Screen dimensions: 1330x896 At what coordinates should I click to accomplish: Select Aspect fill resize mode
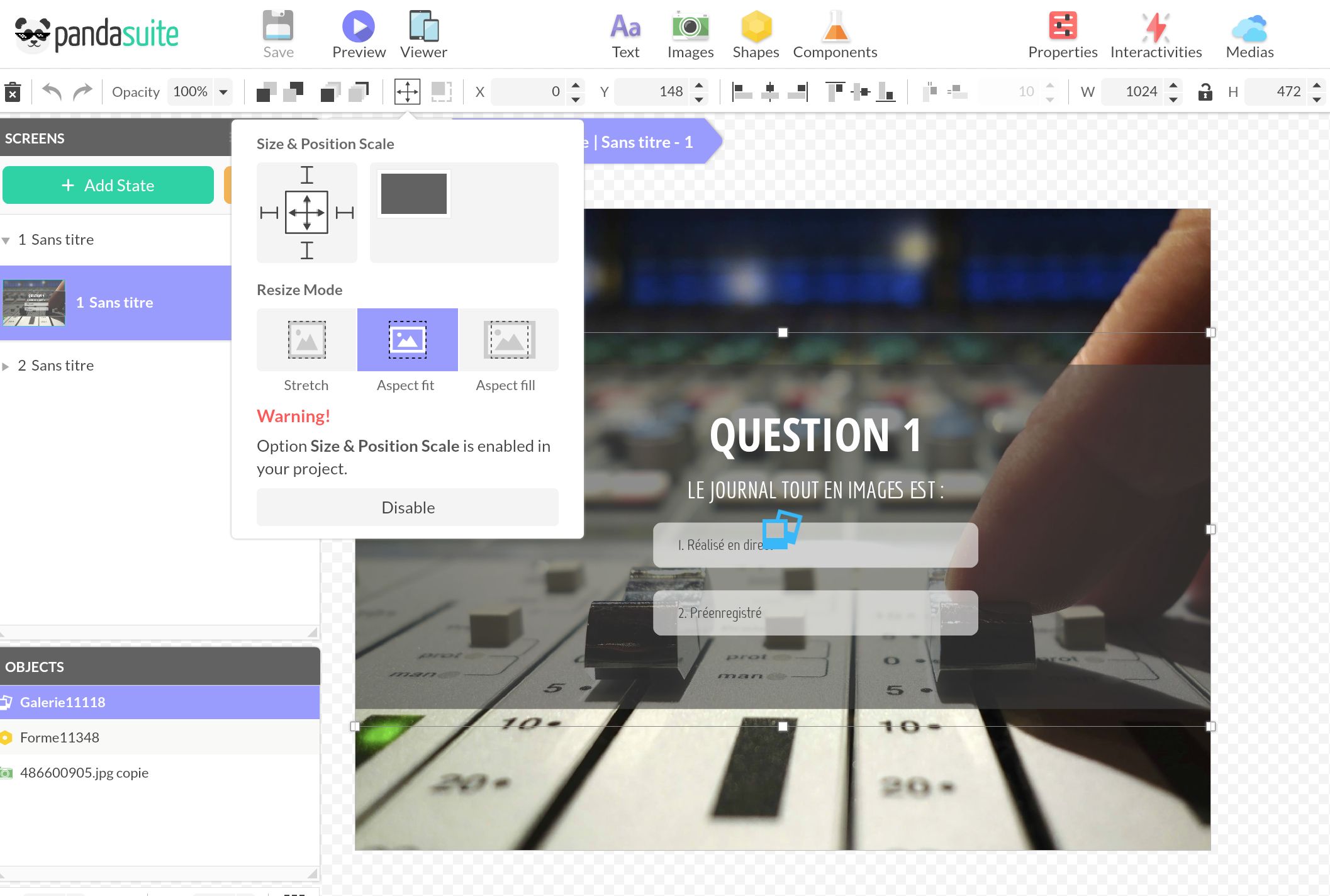click(508, 340)
